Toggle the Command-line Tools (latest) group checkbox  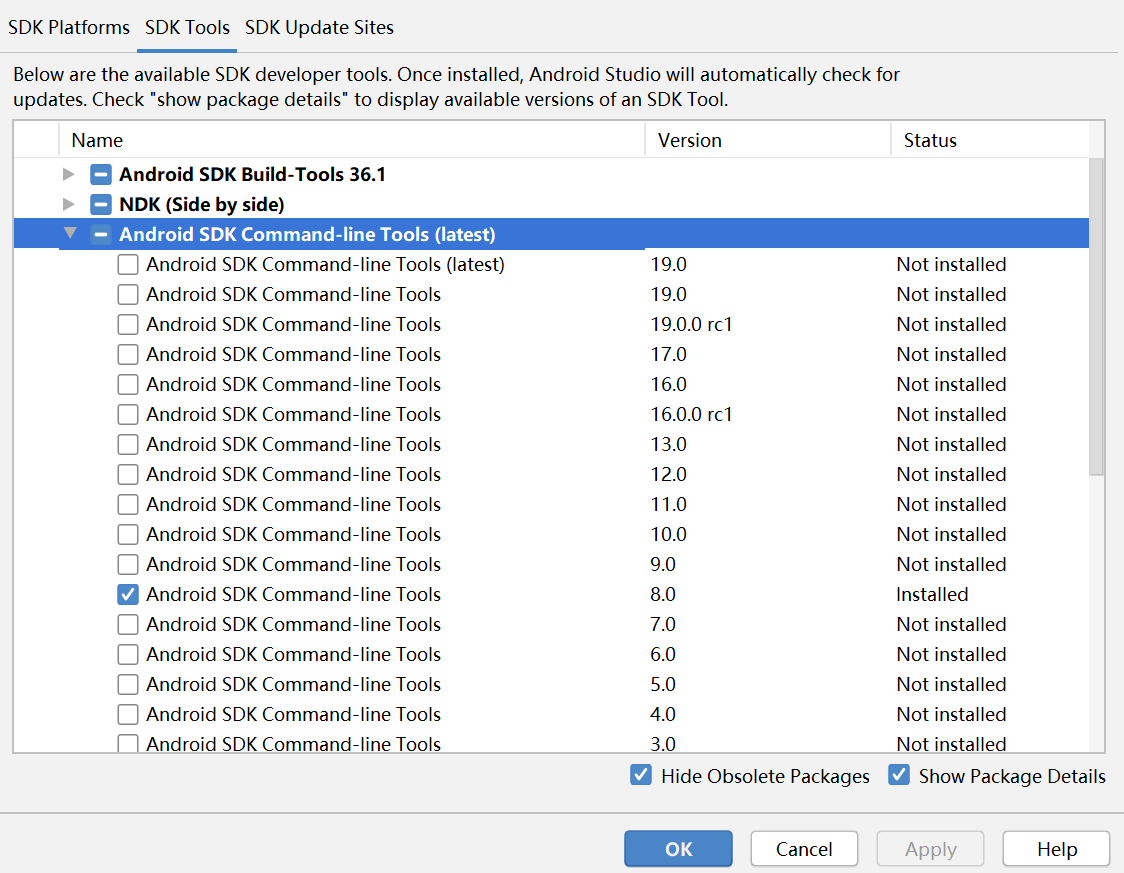click(101, 235)
